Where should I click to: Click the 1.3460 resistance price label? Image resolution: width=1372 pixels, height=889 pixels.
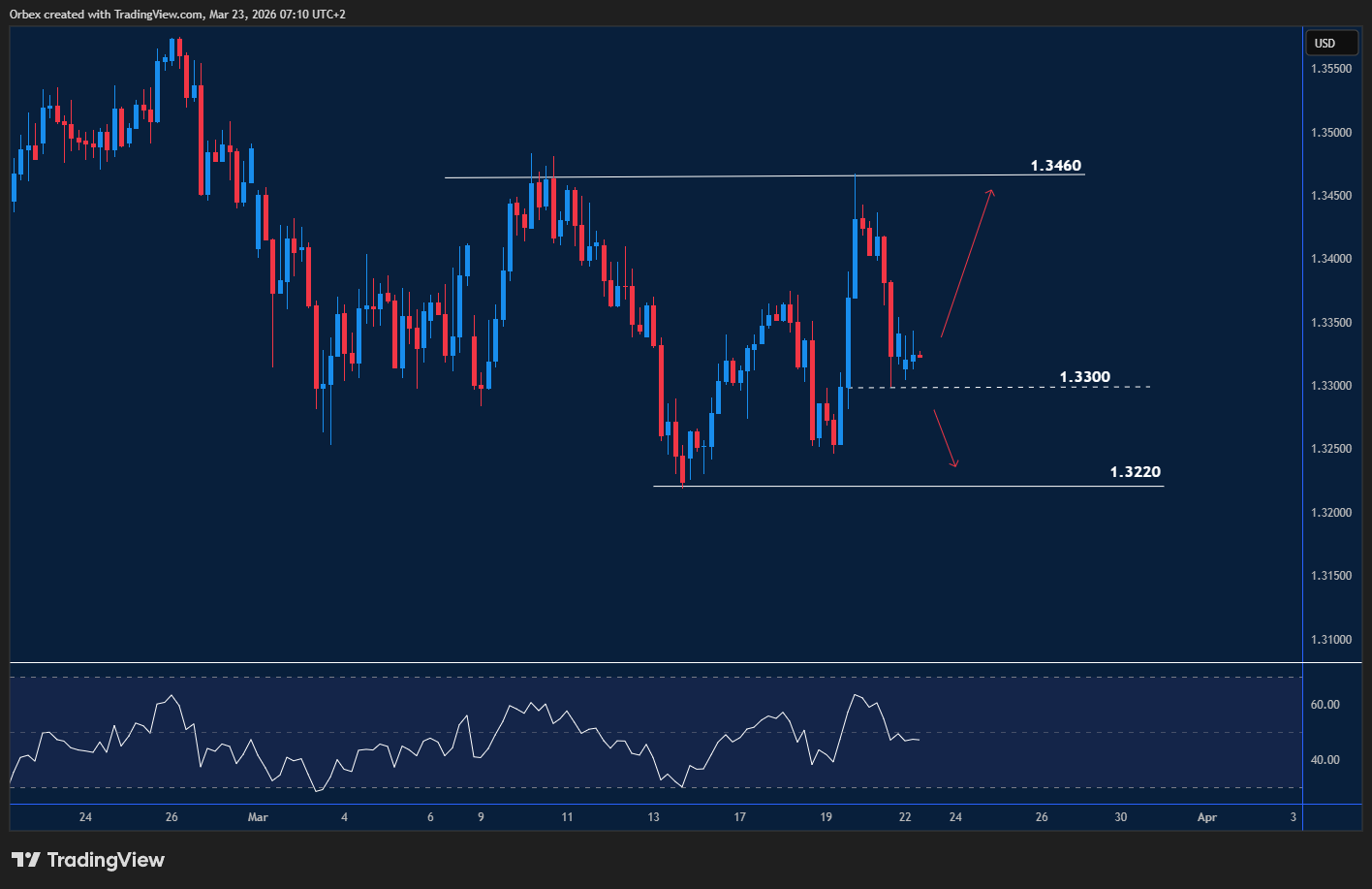[1054, 165]
